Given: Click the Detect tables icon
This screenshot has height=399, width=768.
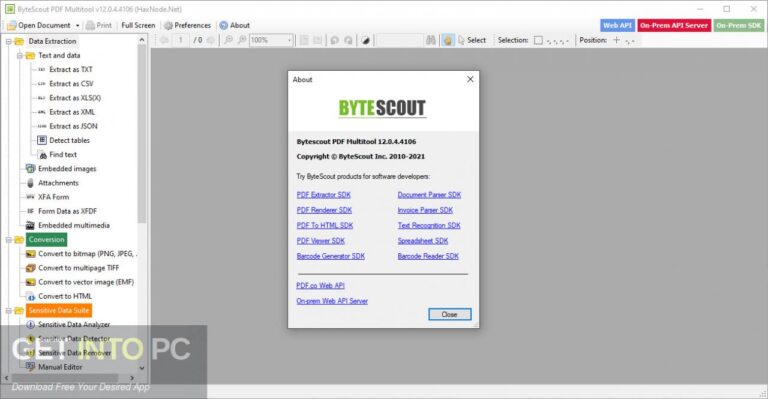Looking at the screenshot, I should point(42,141).
